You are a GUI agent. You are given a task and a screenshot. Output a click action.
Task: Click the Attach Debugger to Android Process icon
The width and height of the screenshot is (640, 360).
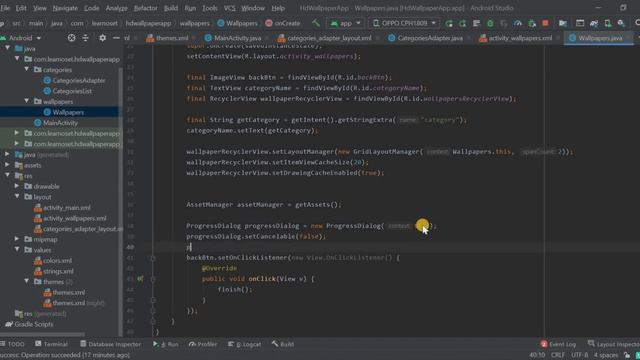(531, 23)
